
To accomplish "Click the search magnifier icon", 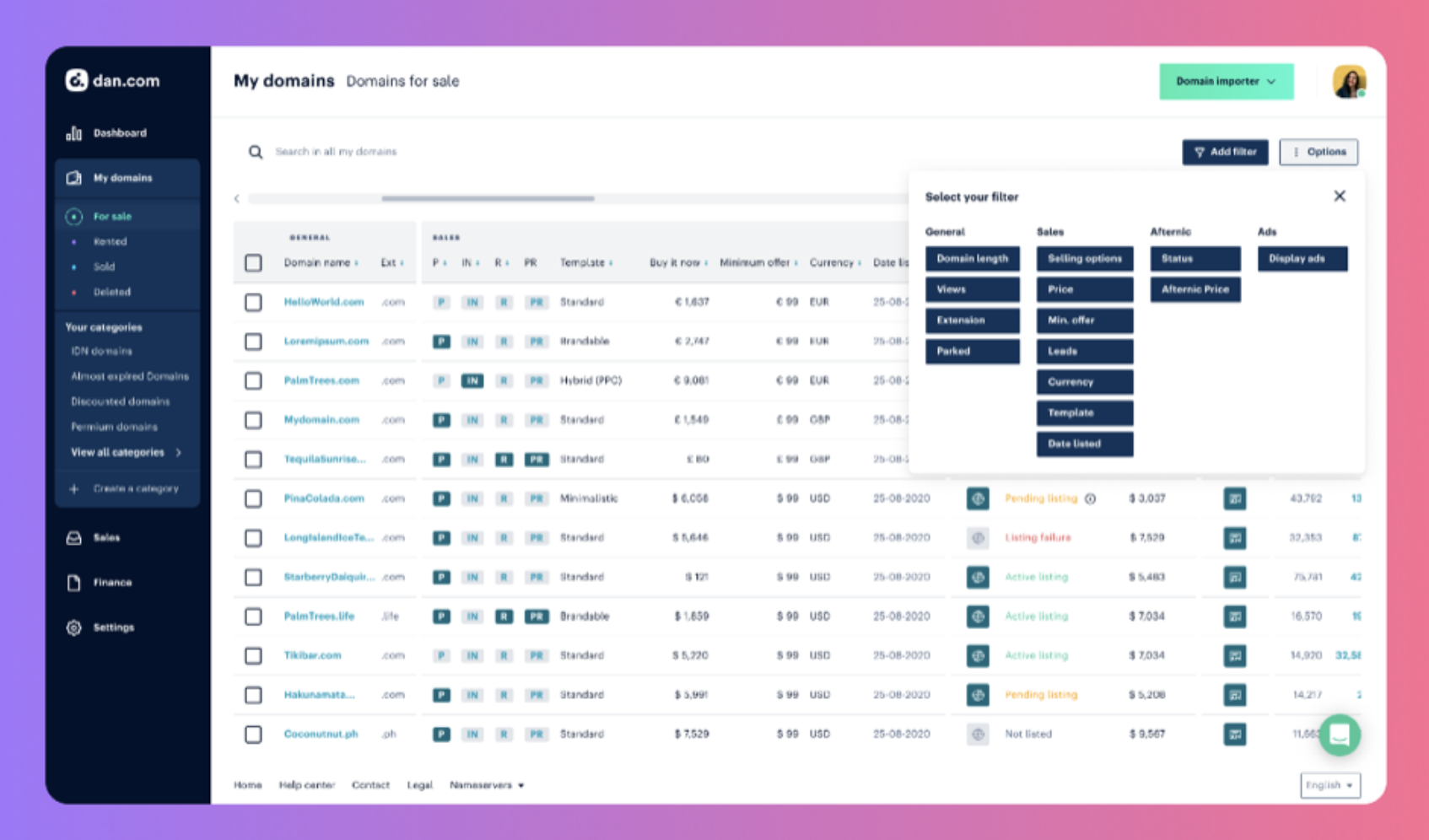I will (255, 152).
